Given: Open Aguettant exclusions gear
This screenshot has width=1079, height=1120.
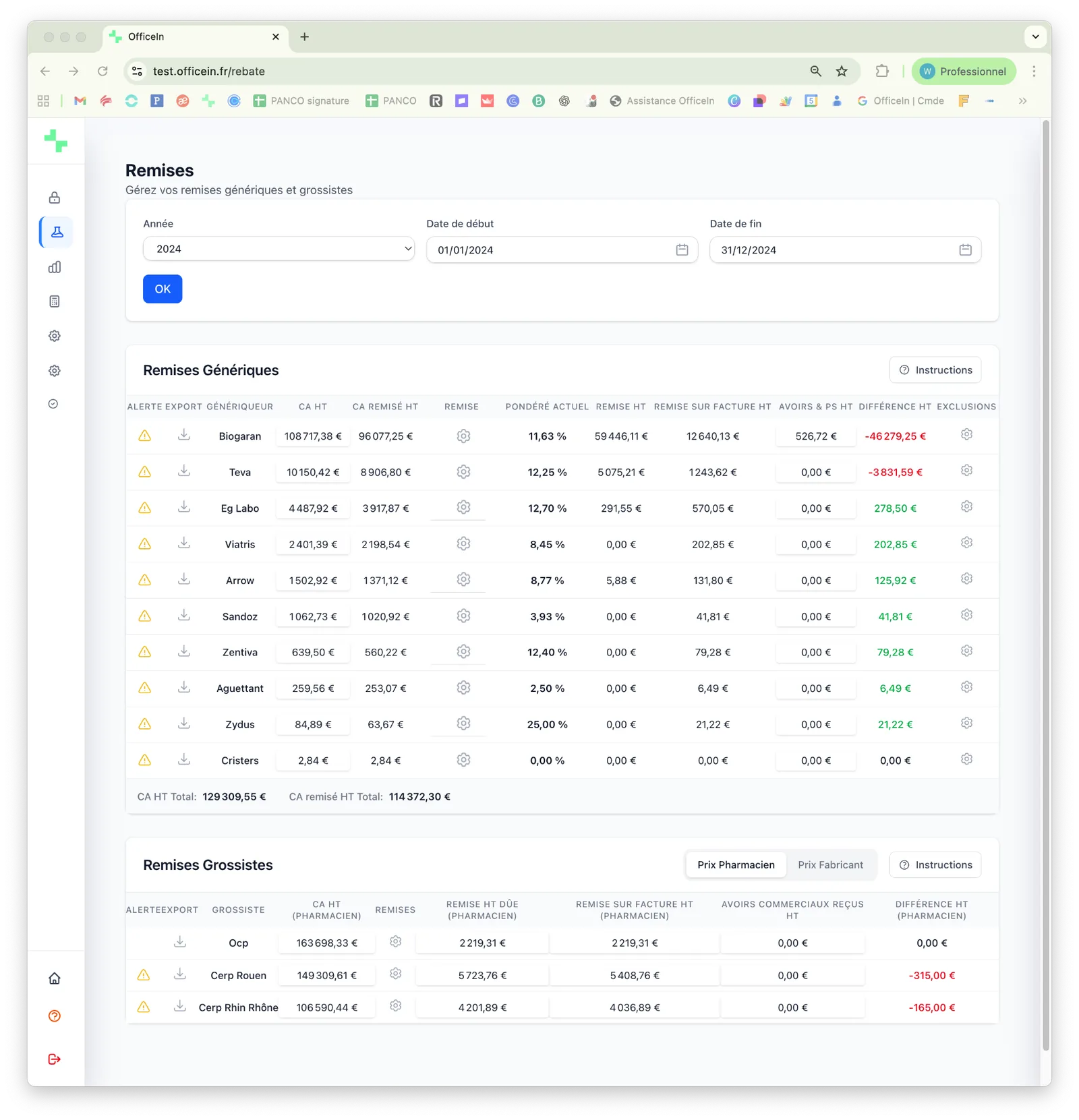Looking at the screenshot, I should 966,687.
